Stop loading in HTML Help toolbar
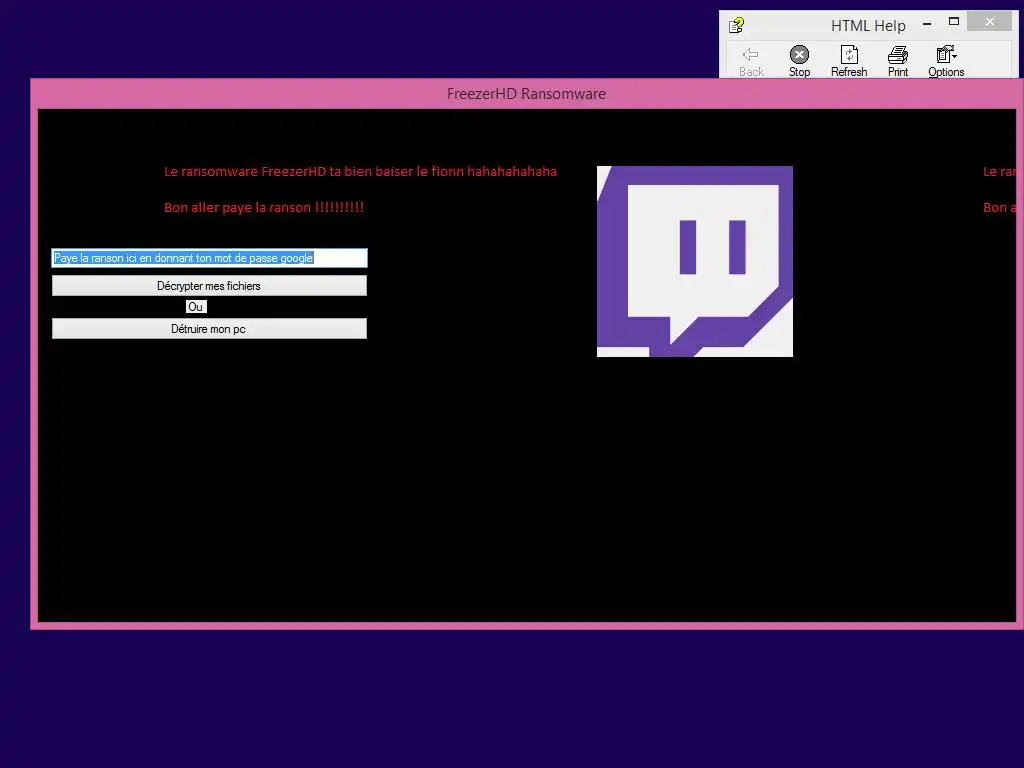 point(799,61)
